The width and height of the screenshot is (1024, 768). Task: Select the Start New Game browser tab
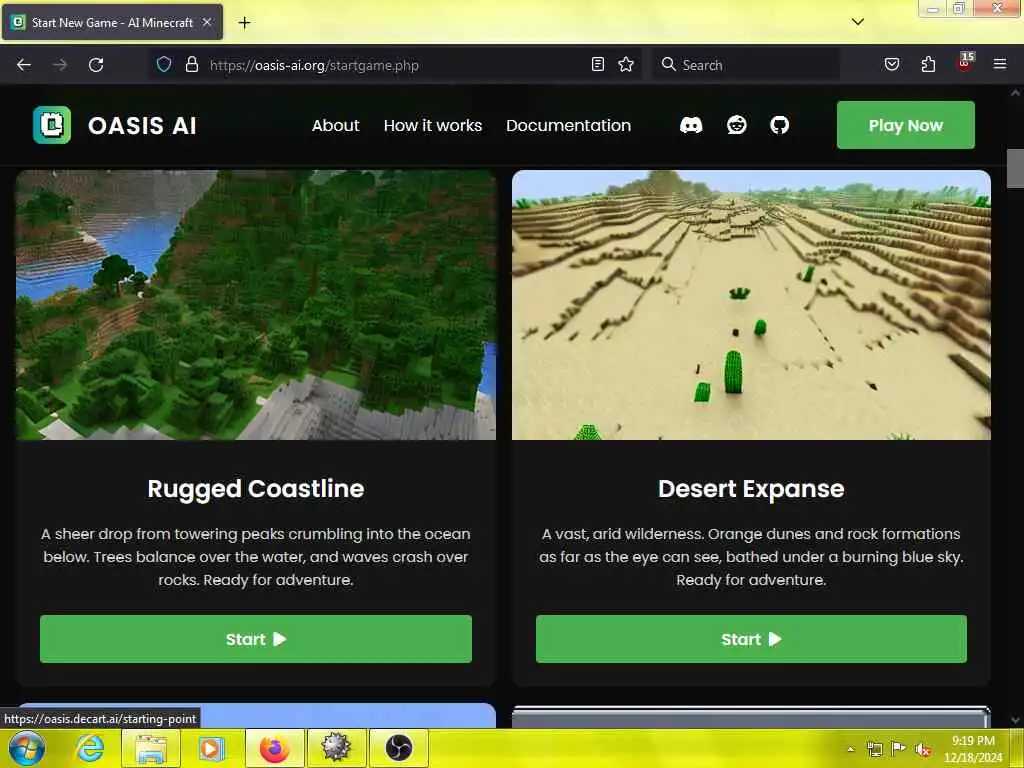[112, 22]
